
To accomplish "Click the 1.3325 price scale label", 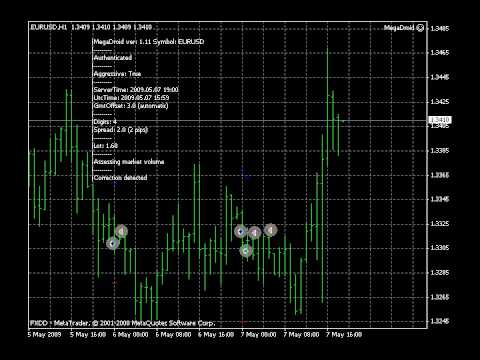I will 440,224.
